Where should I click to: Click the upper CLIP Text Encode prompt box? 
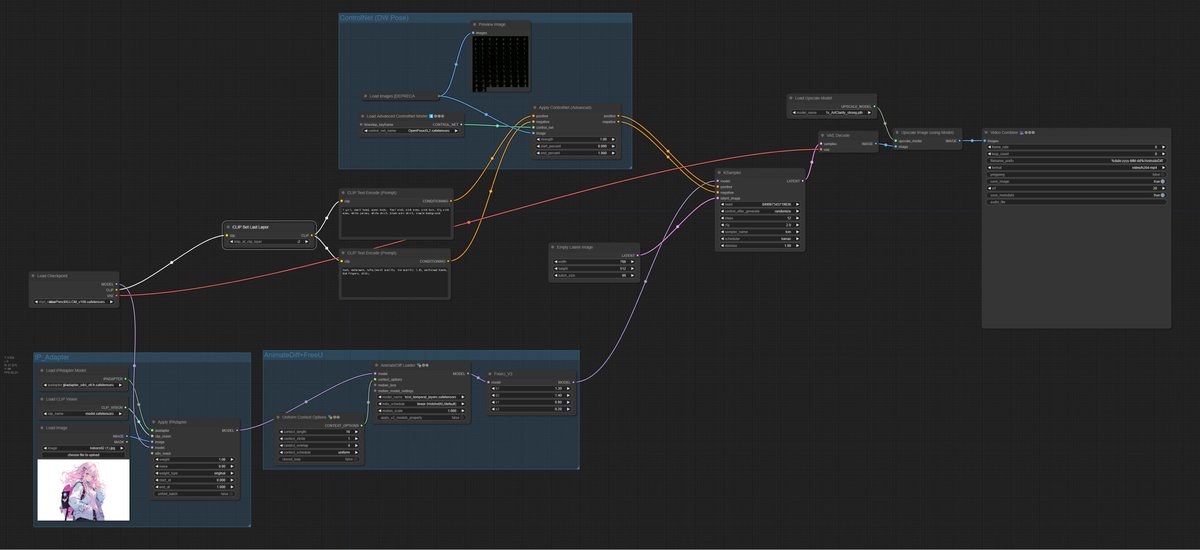tap(396, 221)
